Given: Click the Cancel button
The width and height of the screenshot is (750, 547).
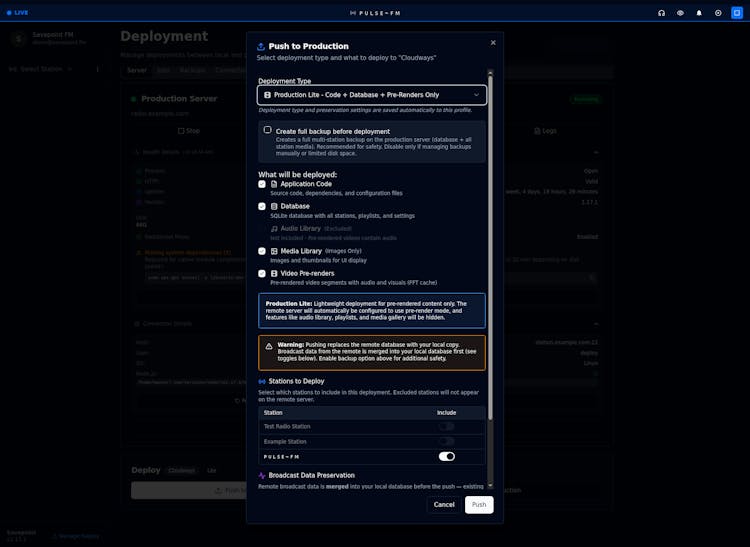Looking at the screenshot, I should click(444, 504).
